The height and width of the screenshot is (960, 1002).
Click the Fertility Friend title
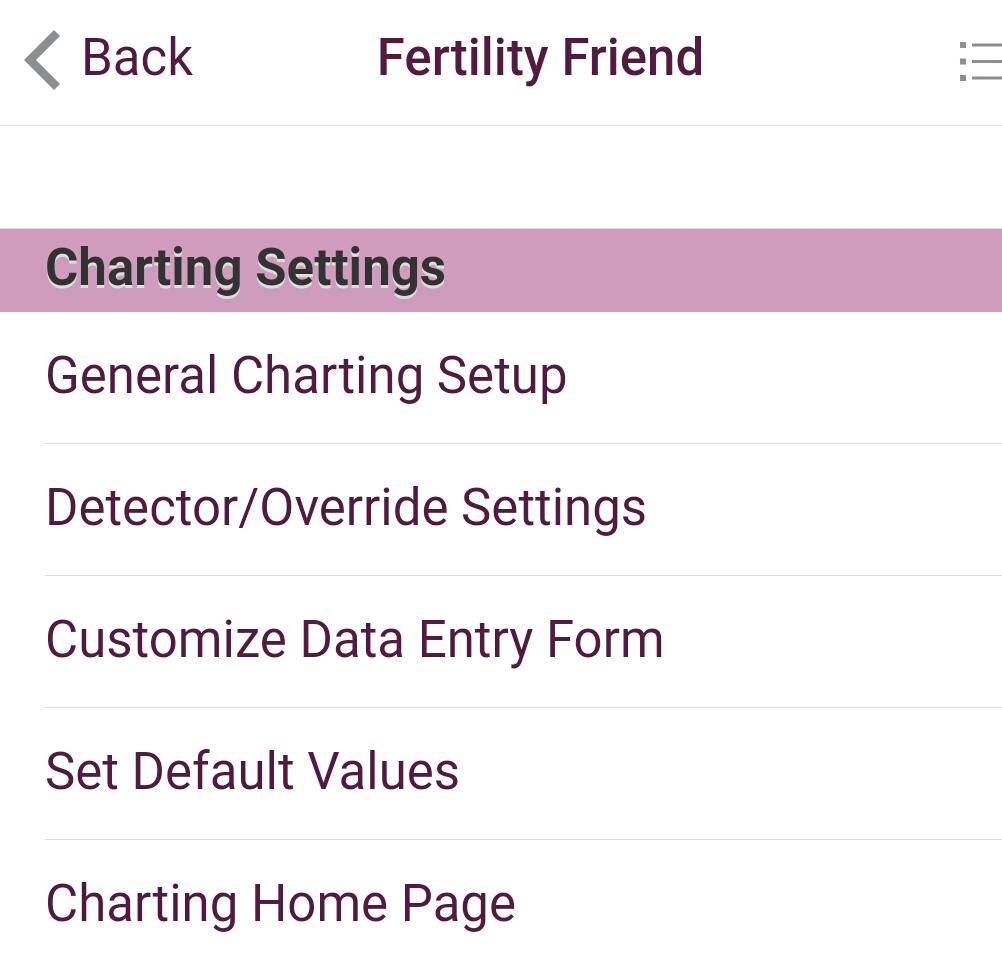[540, 58]
